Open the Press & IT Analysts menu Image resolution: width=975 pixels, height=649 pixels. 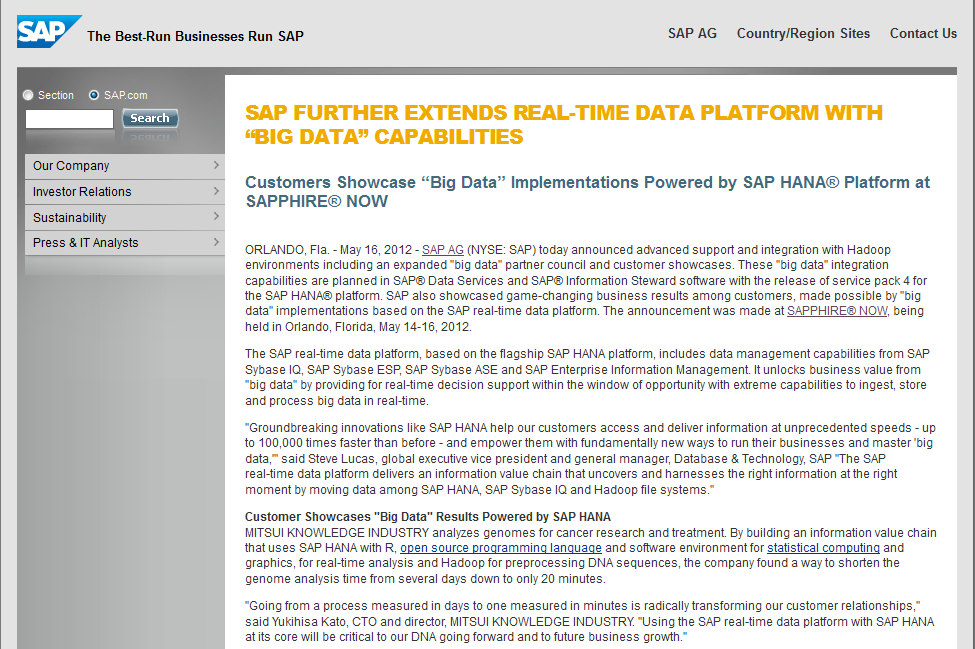124,243
